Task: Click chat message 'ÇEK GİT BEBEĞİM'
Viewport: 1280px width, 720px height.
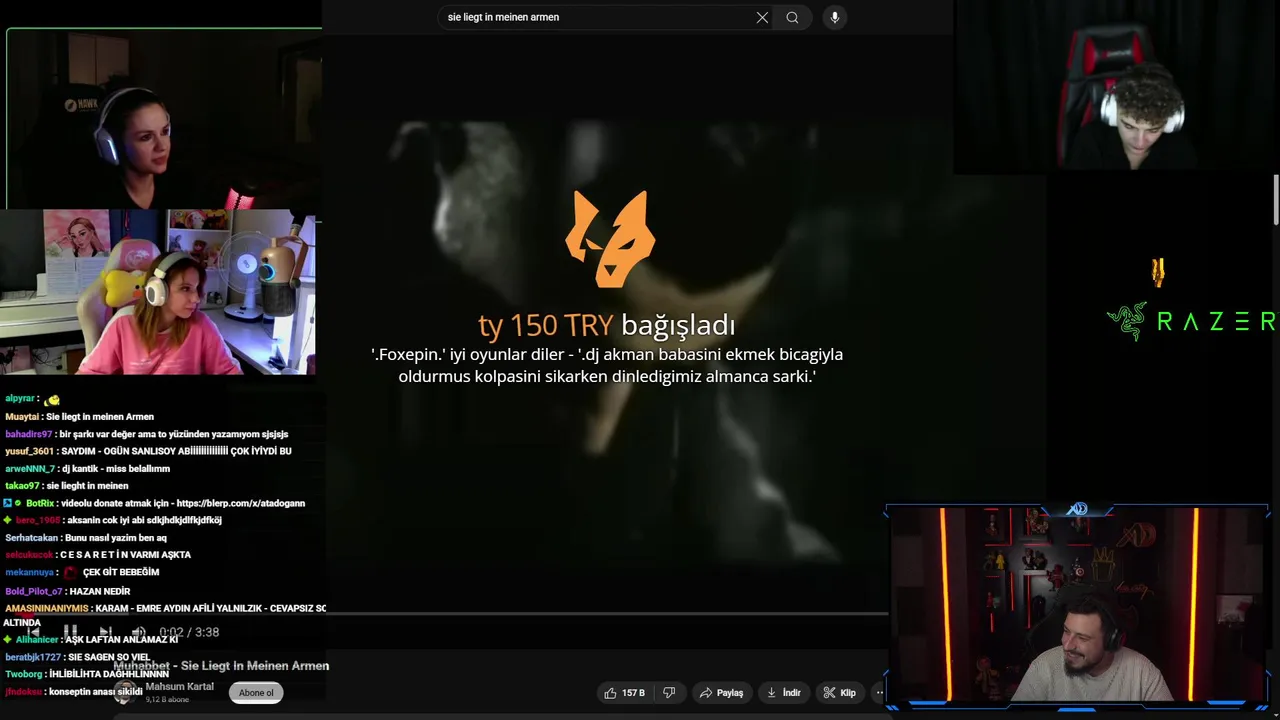Action: point(121,572)
